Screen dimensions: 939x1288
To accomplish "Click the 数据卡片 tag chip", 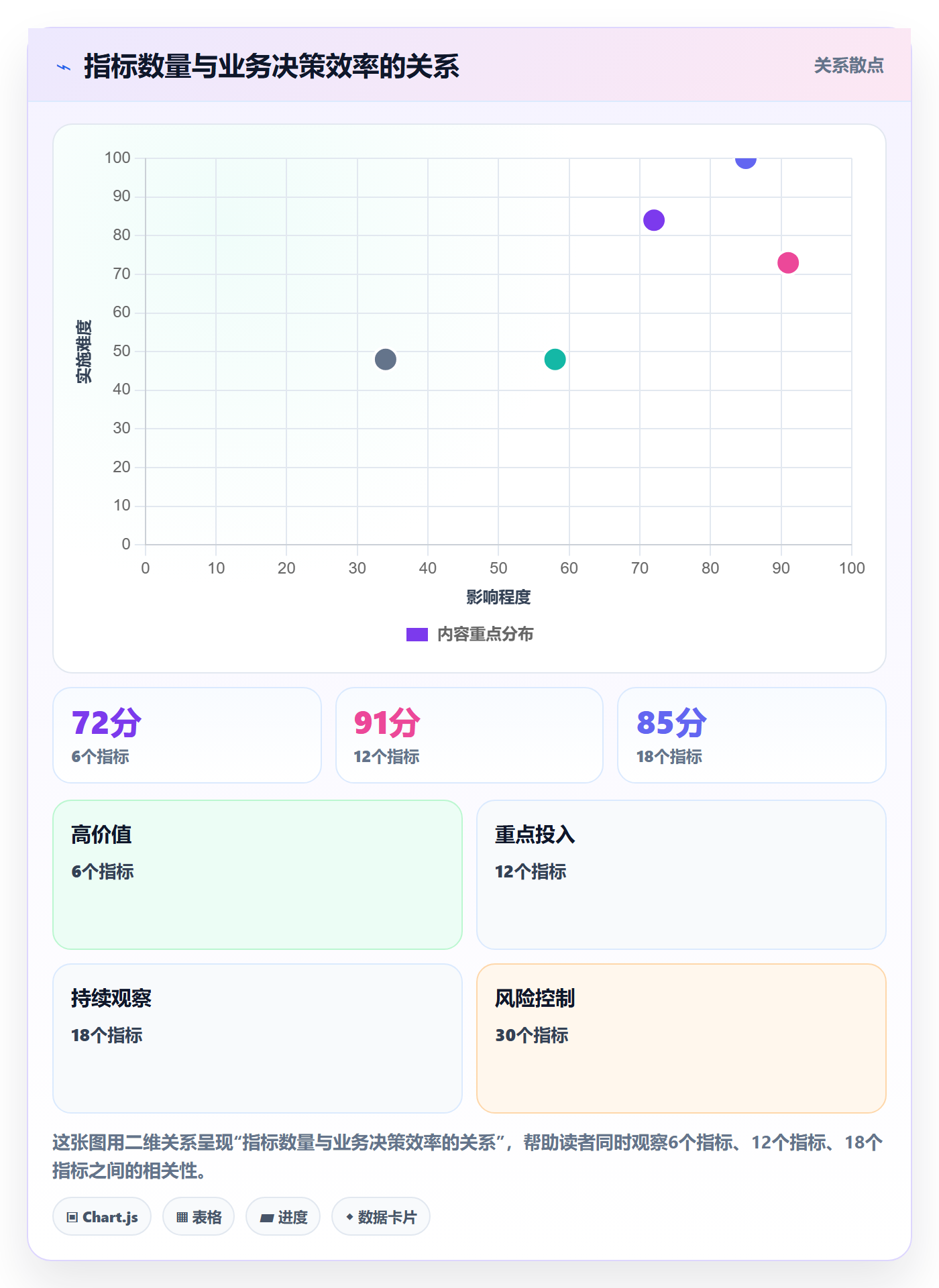I will [x=381, y=1217].
